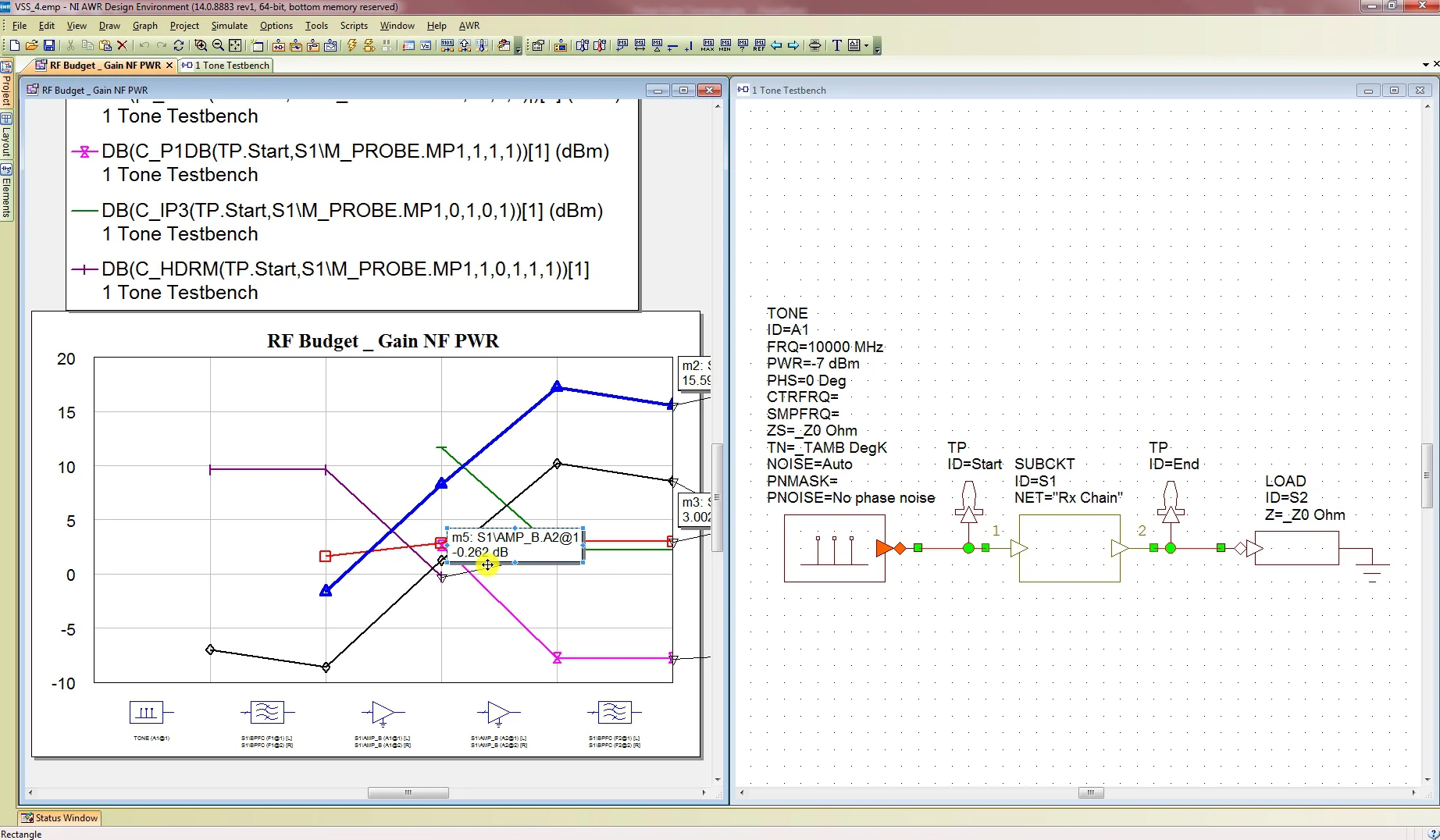The height and width of the screenshot is (840, 1440).
Task: Open the Graph menu
Action: (x=145, y=25)
